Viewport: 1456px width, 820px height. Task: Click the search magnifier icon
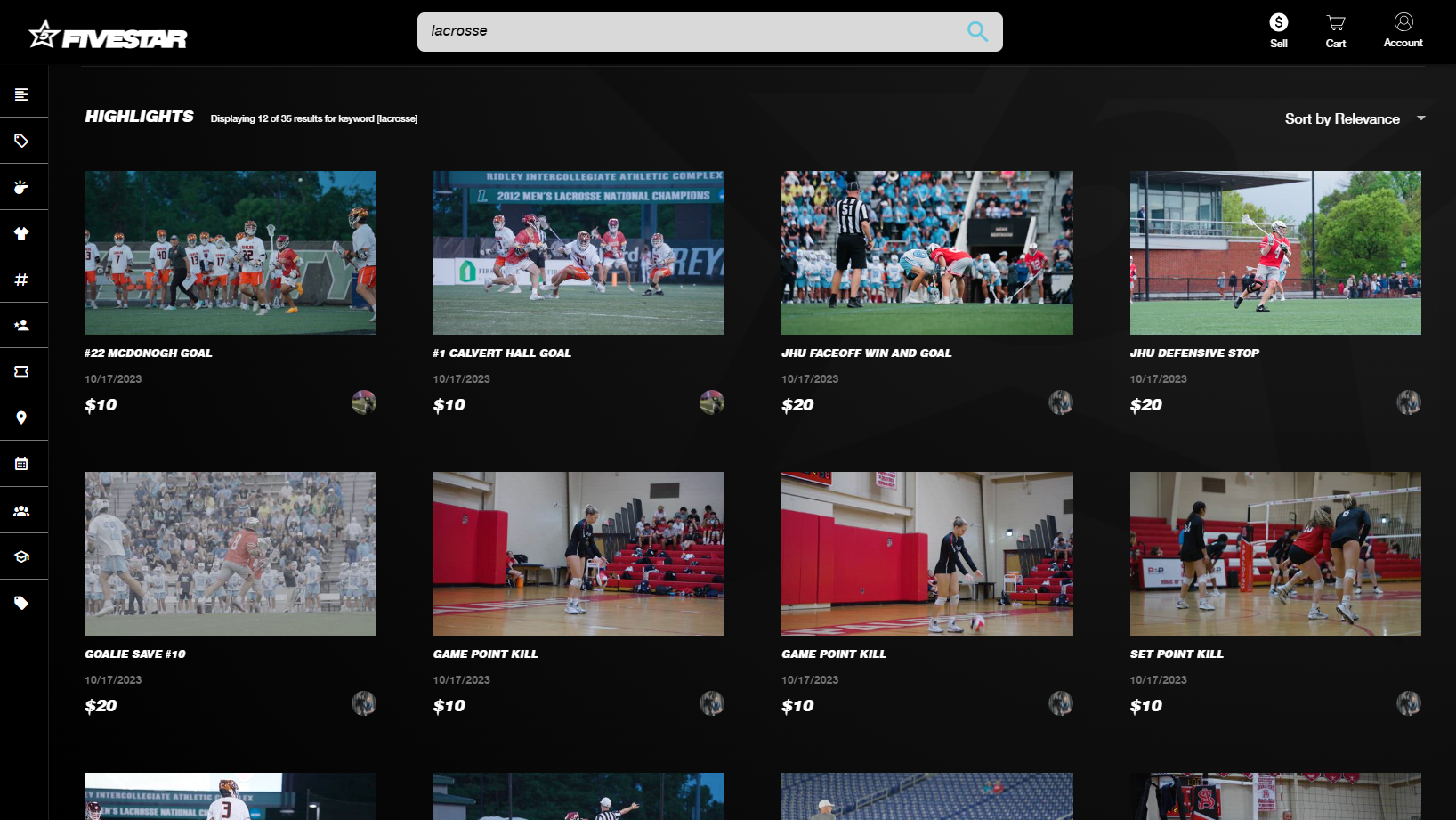(x=977, y=31)
